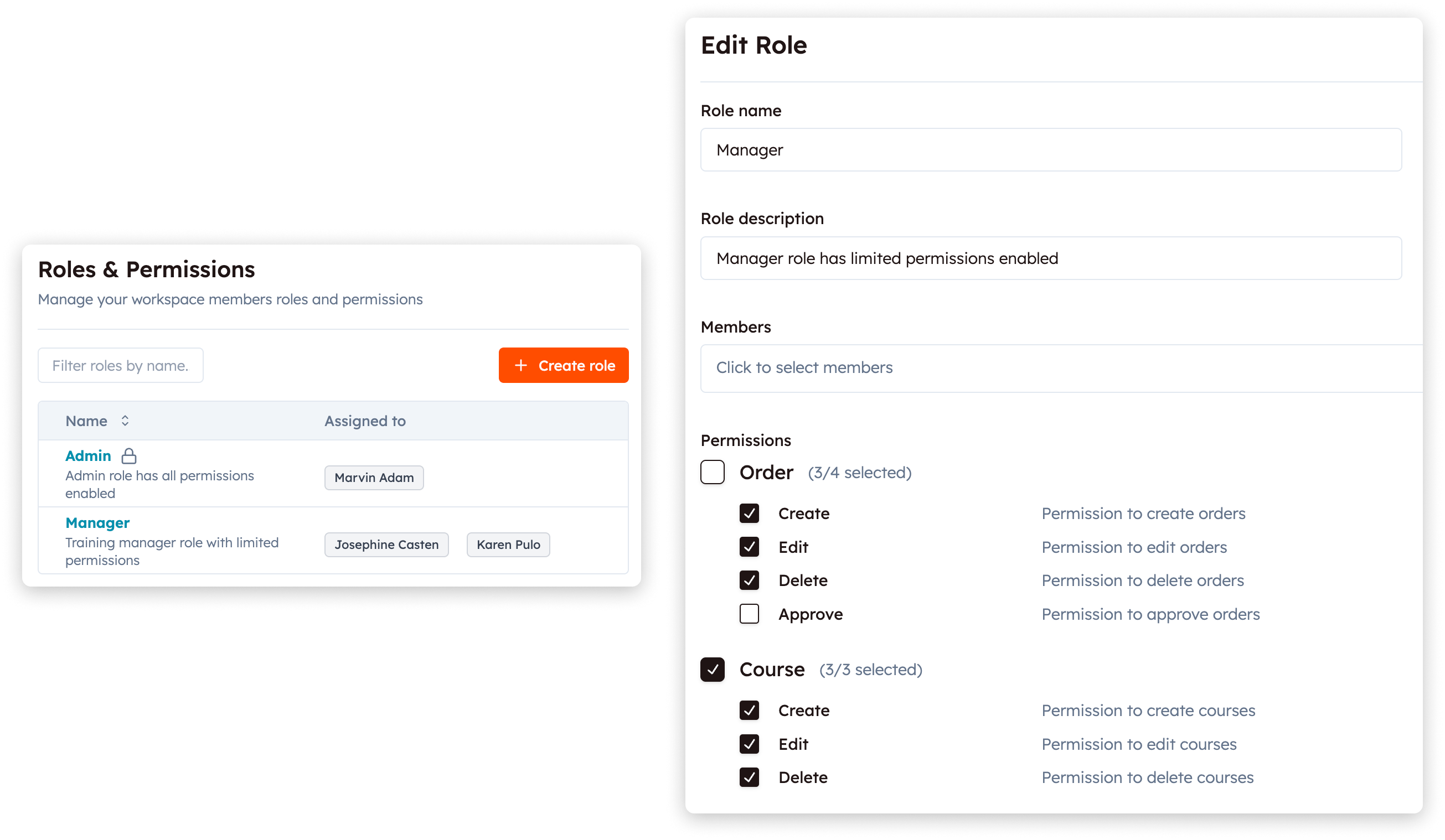The width and height of the screenshot is (1445, 840).
Task: Uncheck the Delete permission under Order
Action: tap(749, 580)
